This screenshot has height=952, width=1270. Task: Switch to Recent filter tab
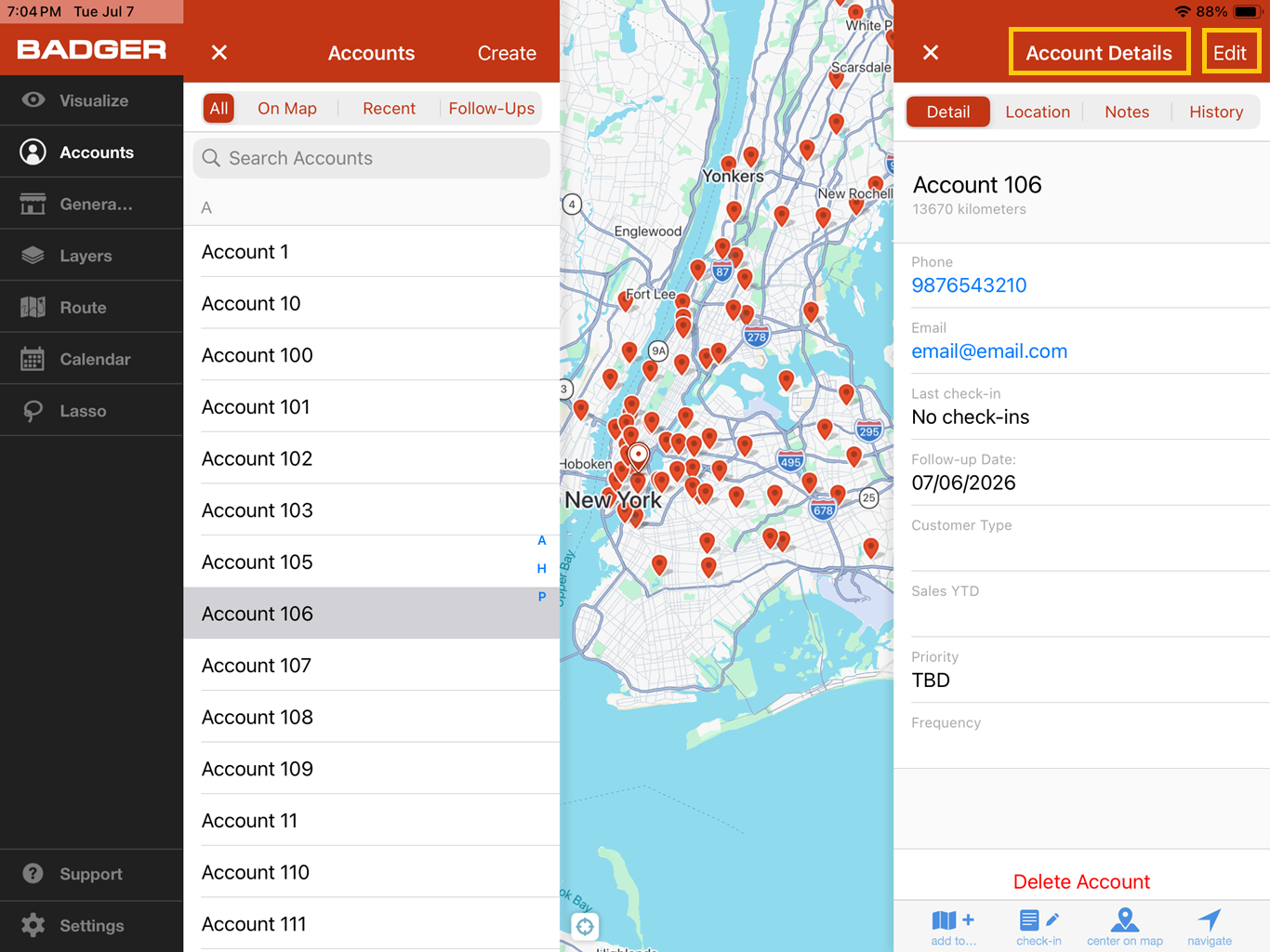[389, 108]
